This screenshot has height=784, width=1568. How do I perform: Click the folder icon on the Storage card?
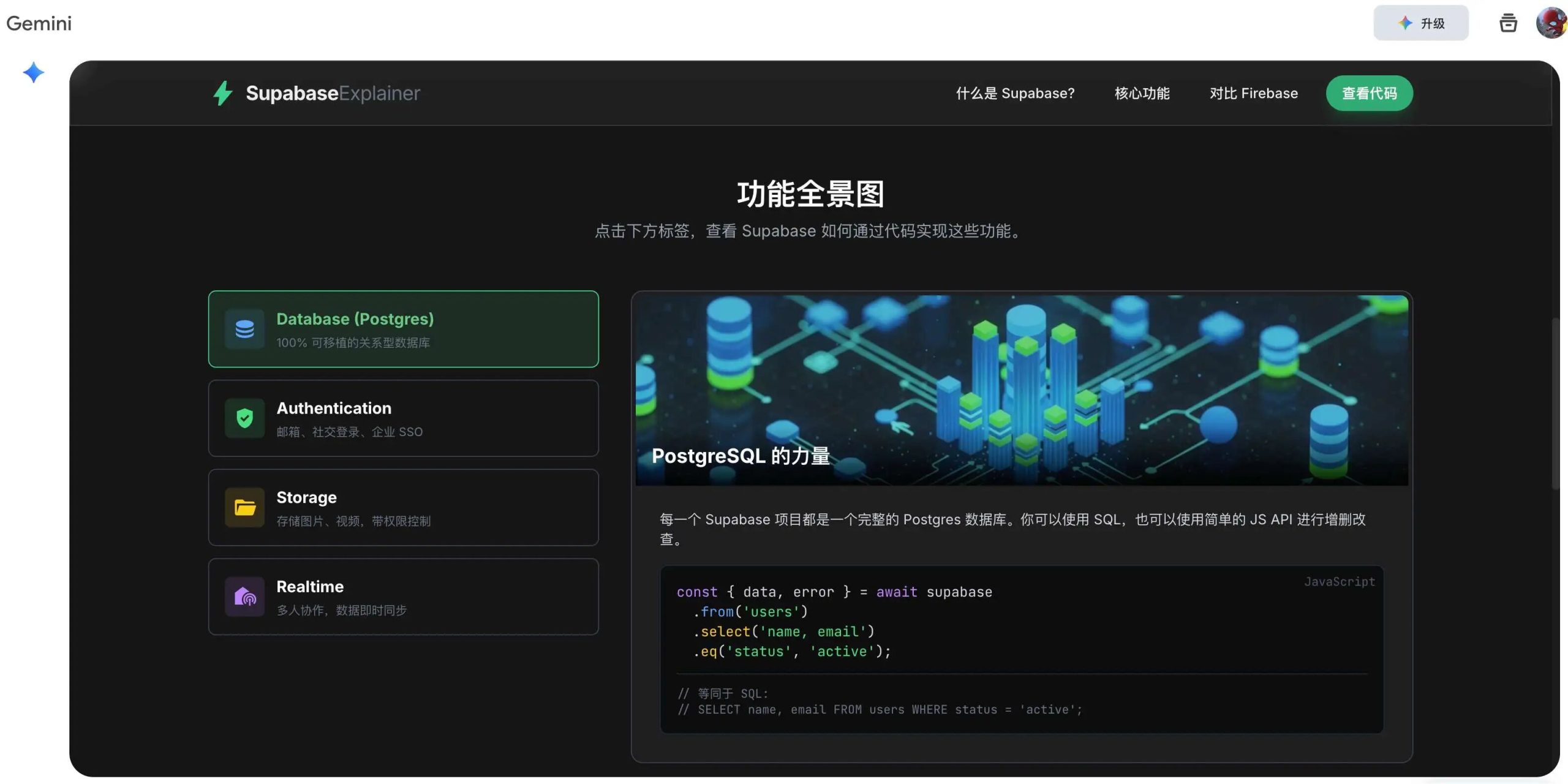(244, 507)
